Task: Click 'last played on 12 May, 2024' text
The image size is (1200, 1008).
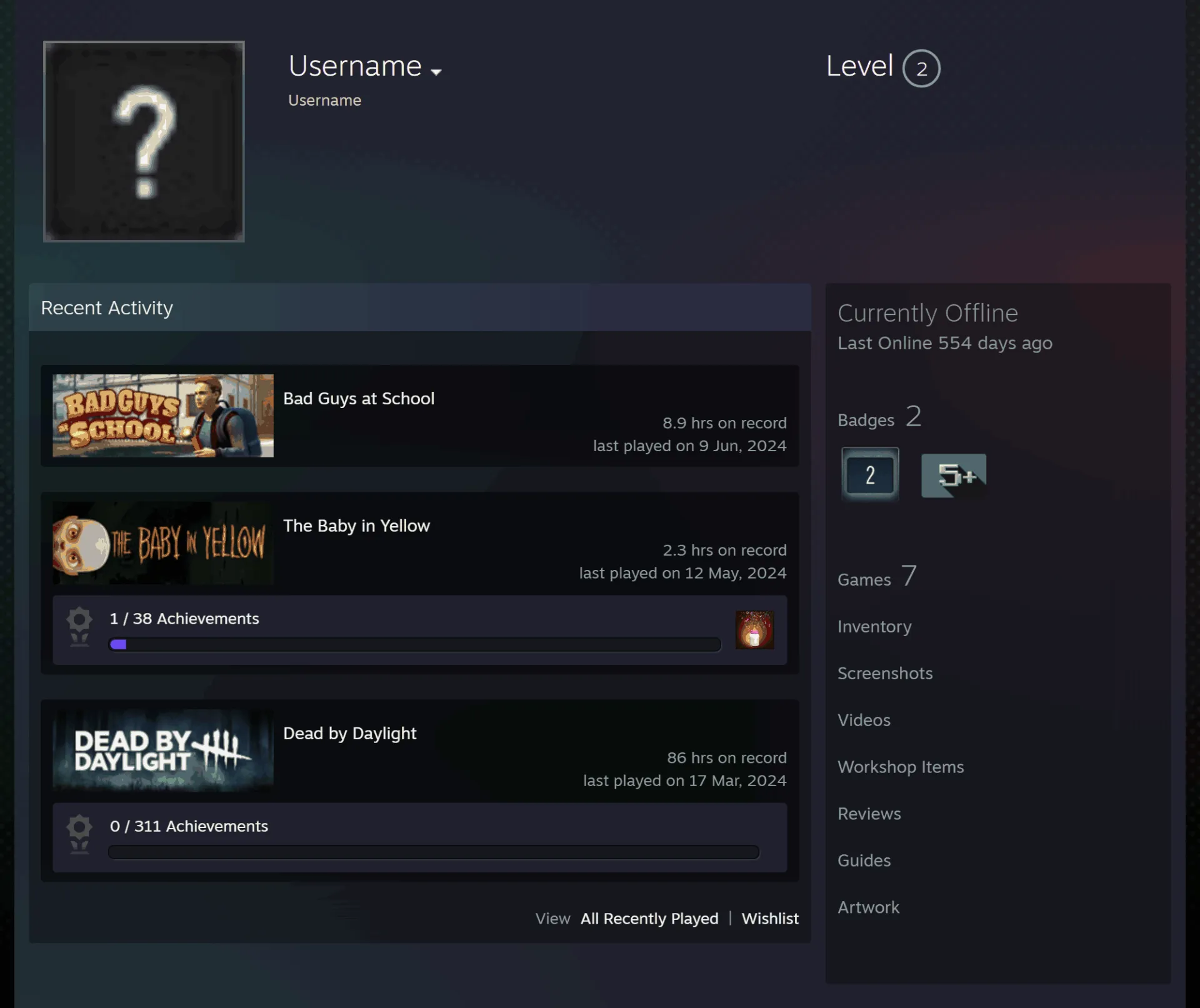Action: pyautogui.click(x=682, y=573)
